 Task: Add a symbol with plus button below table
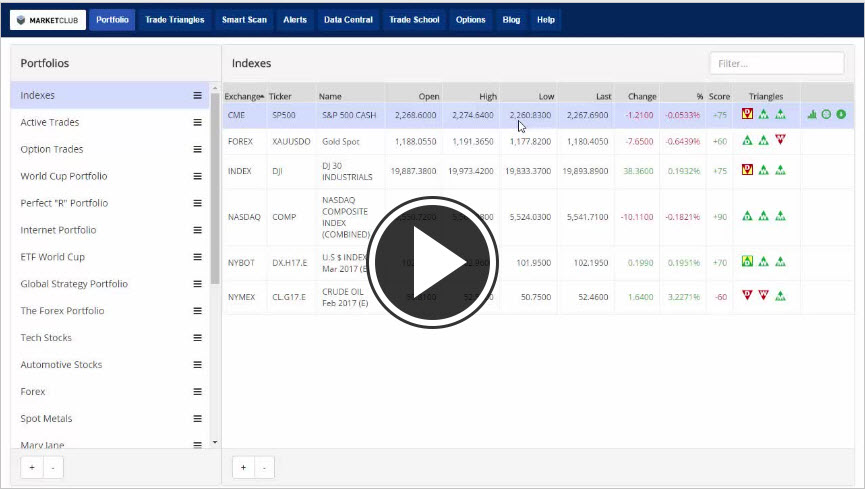click(x=243, y=467)
